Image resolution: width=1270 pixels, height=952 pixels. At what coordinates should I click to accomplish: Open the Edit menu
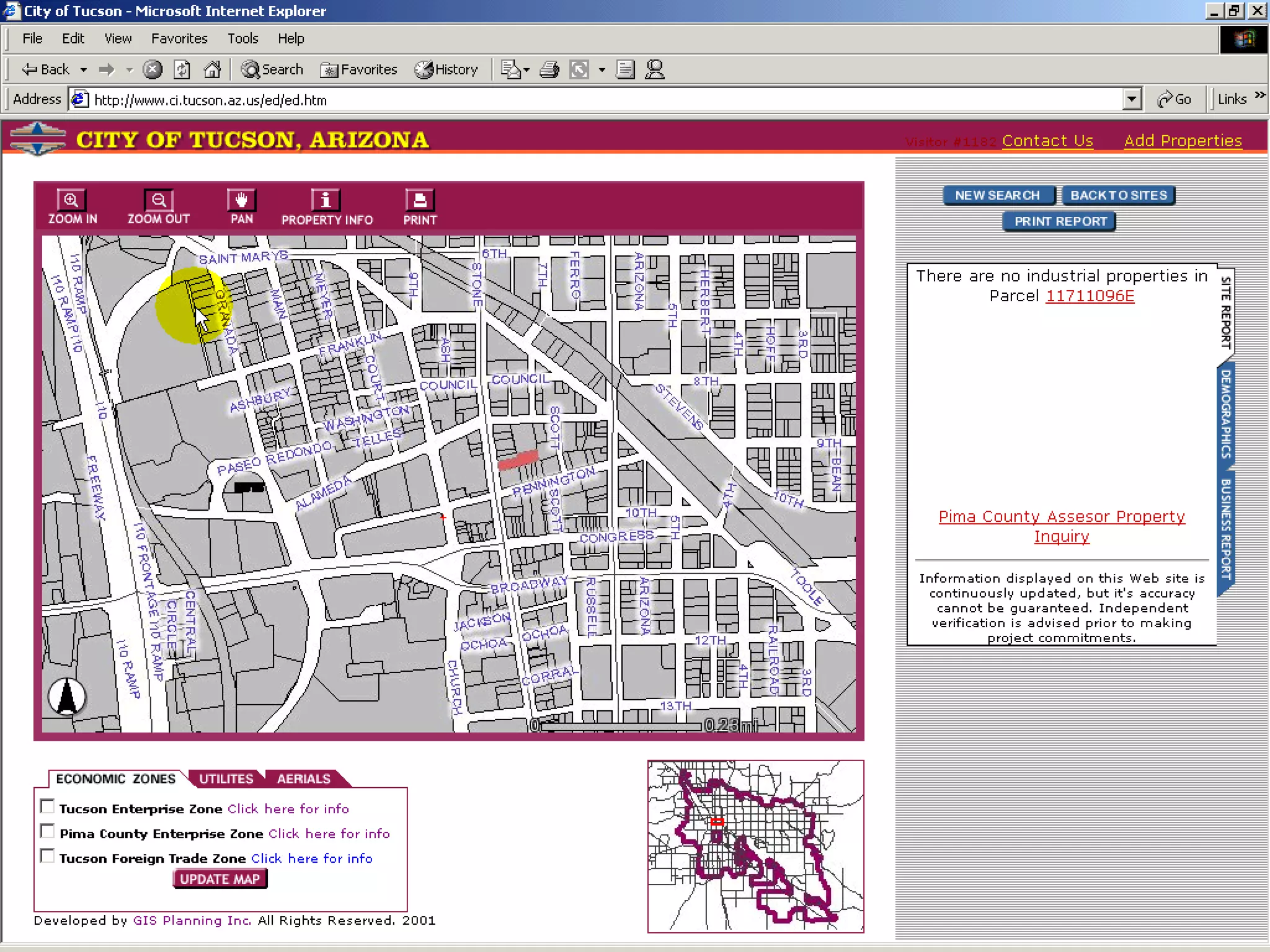[73, 38]
